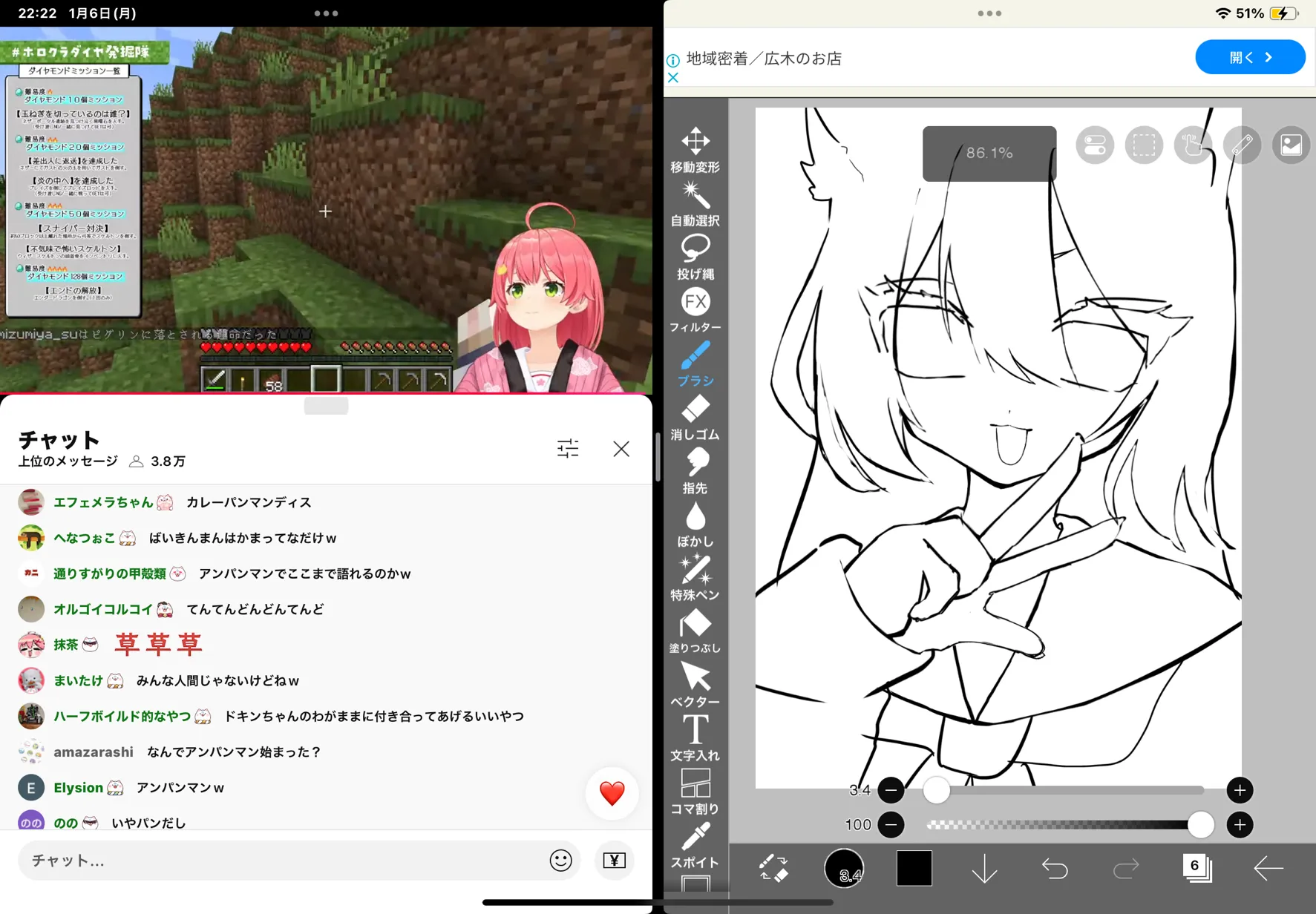Open the Super Chat yen button
The width and height of the screenshot is (1316, 914).
coord(615,861)
